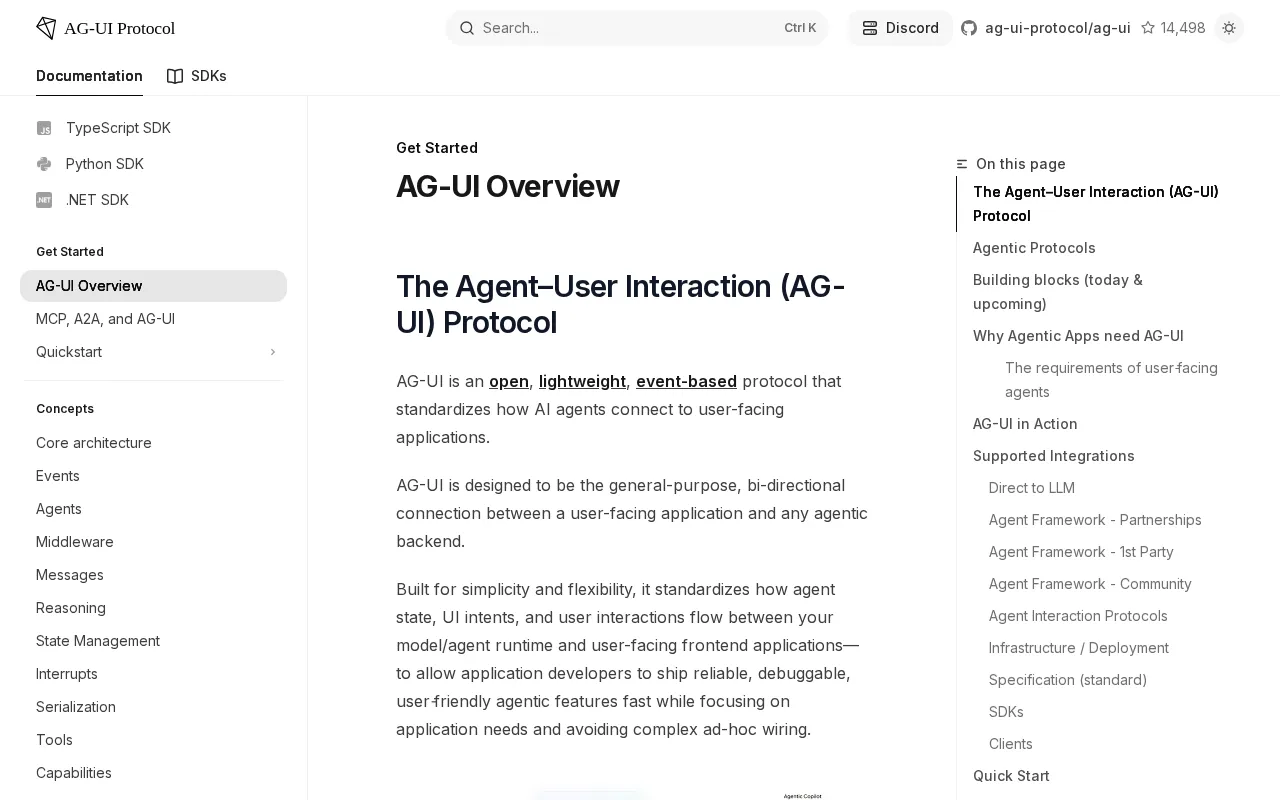This screenshot has height=800, width=1280.
Task: Open Serialization sidebar page
Action: coord(153,707)
